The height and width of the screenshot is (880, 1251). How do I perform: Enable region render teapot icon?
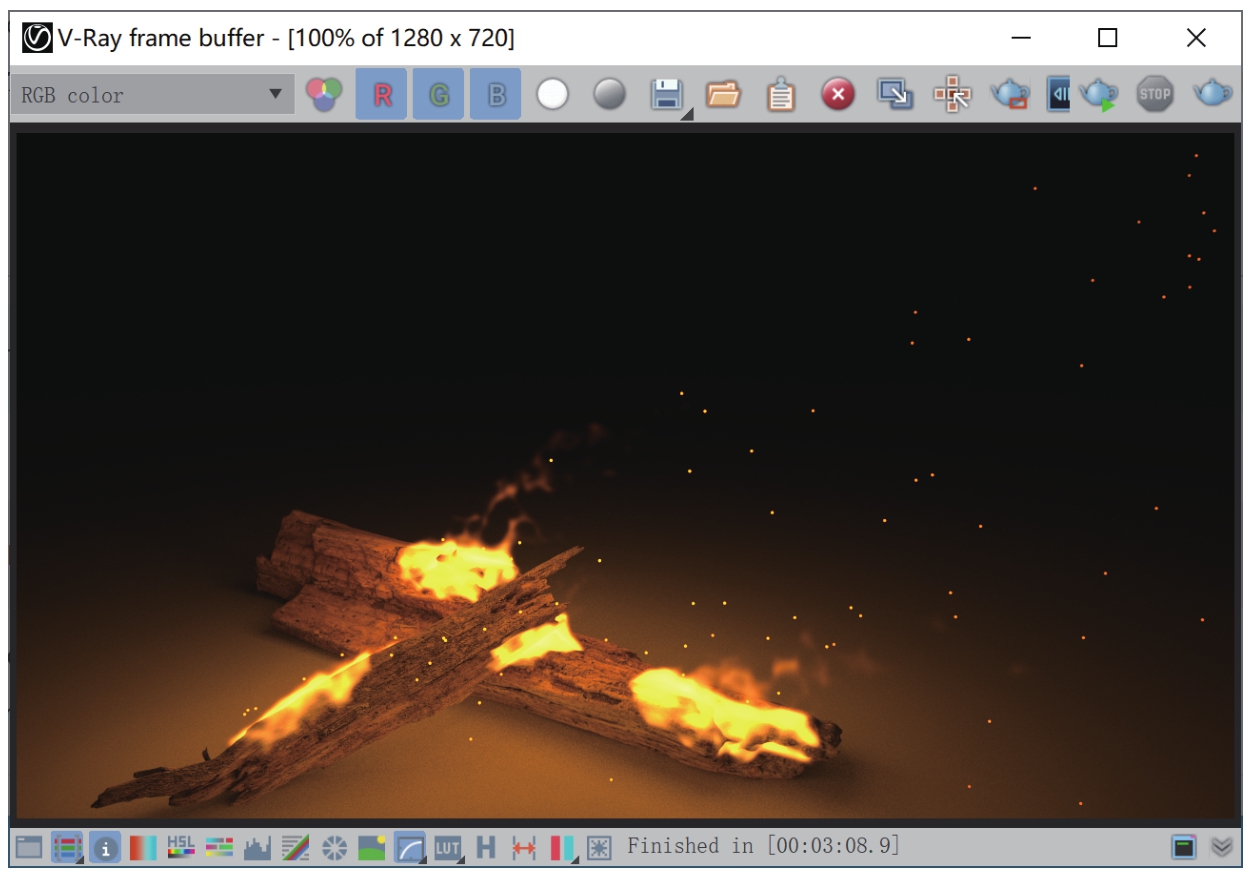tap(1010, 95)
